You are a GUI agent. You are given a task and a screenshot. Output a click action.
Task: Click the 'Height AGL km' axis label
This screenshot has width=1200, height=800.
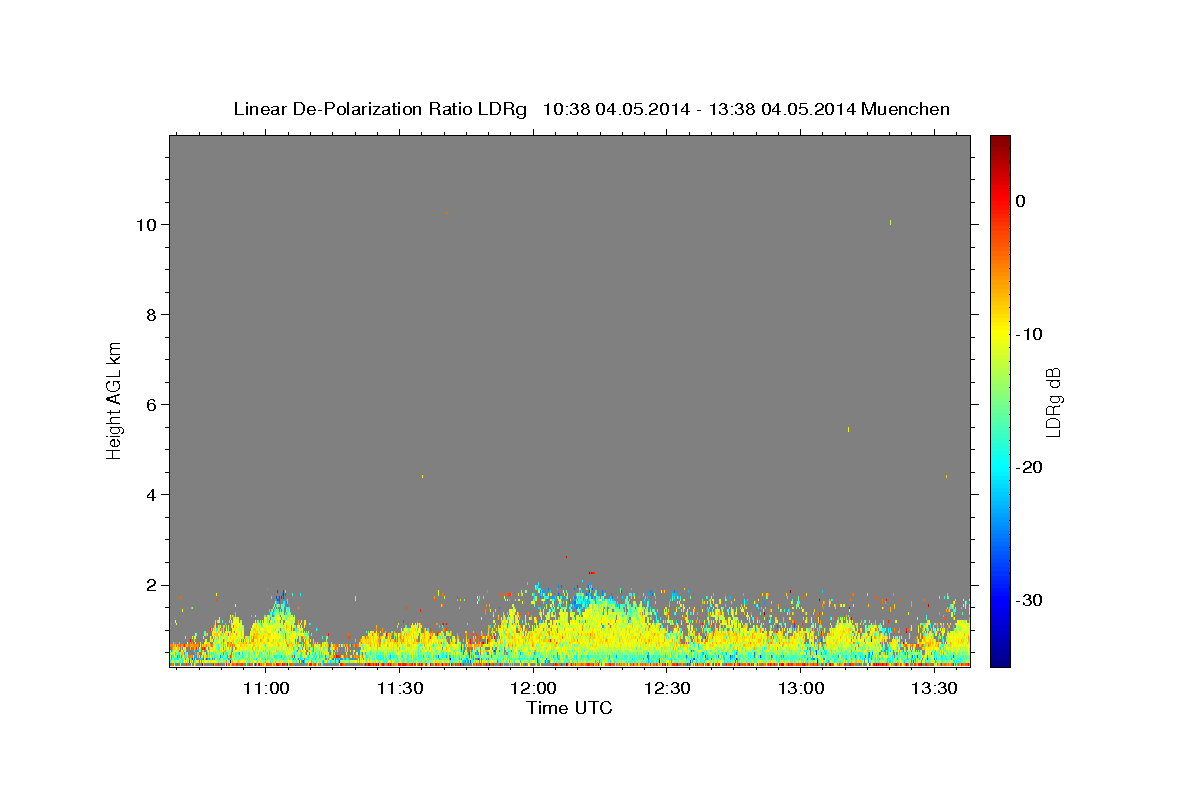[115, 399]
